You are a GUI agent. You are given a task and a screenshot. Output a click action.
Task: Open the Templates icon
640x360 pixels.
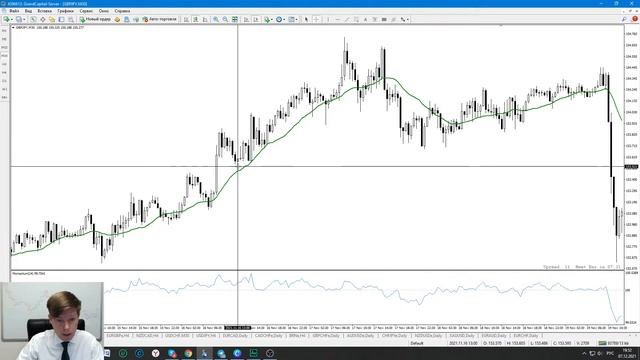click(291, 19)
